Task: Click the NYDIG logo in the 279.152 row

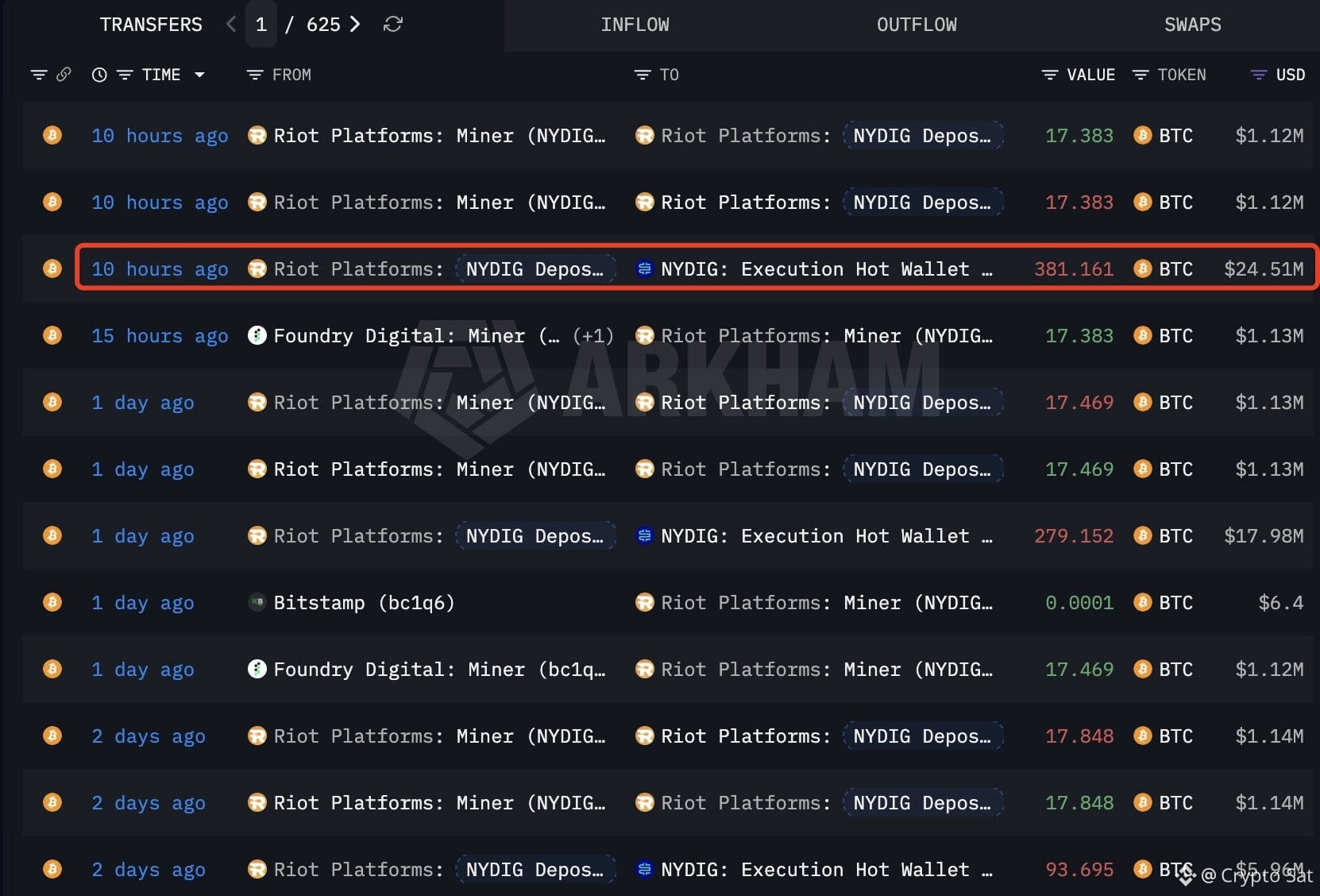Action: [644, 535]
